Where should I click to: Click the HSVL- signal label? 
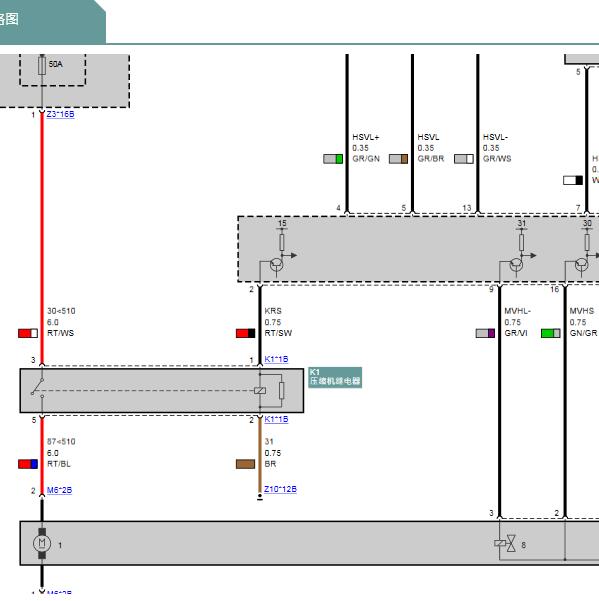pyautogui.click(x=495, y=137)
